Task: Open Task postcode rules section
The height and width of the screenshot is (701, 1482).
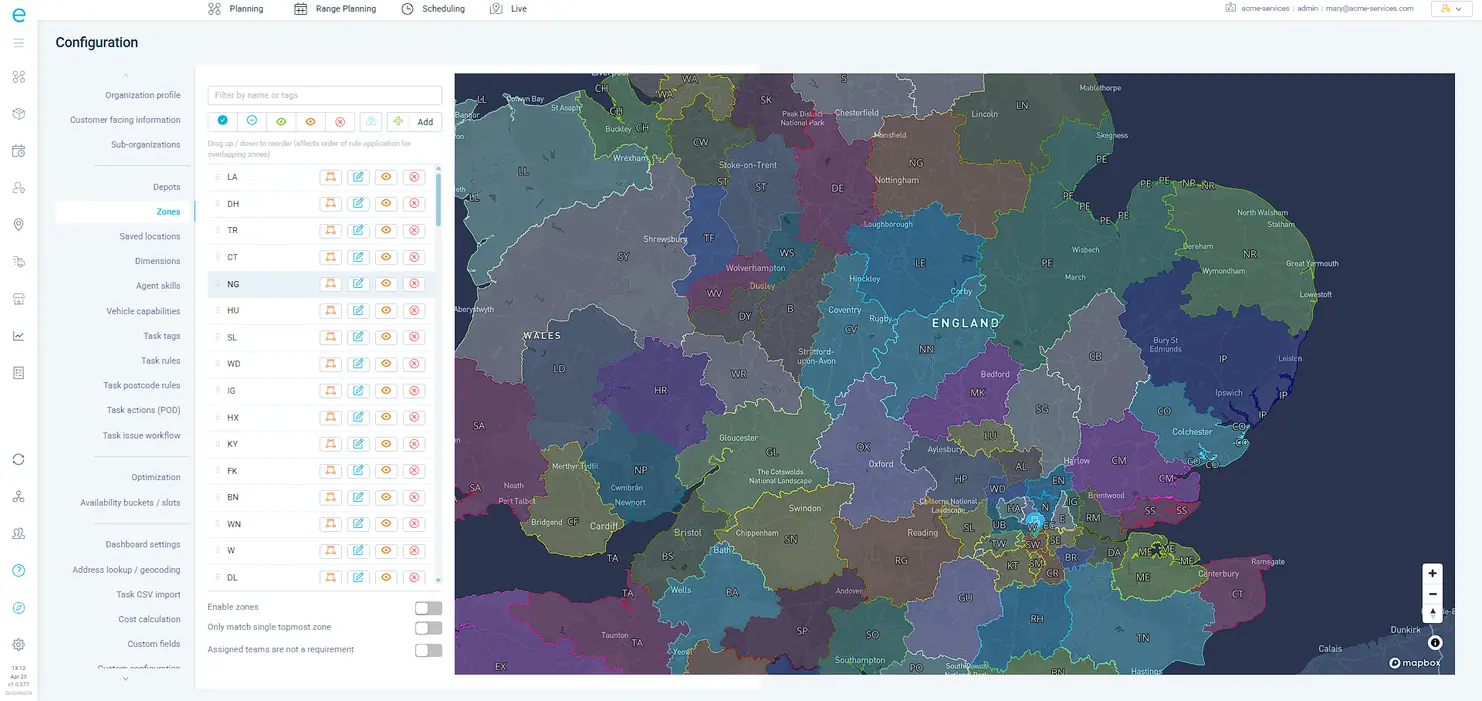Action: click(x=142, y=385)
